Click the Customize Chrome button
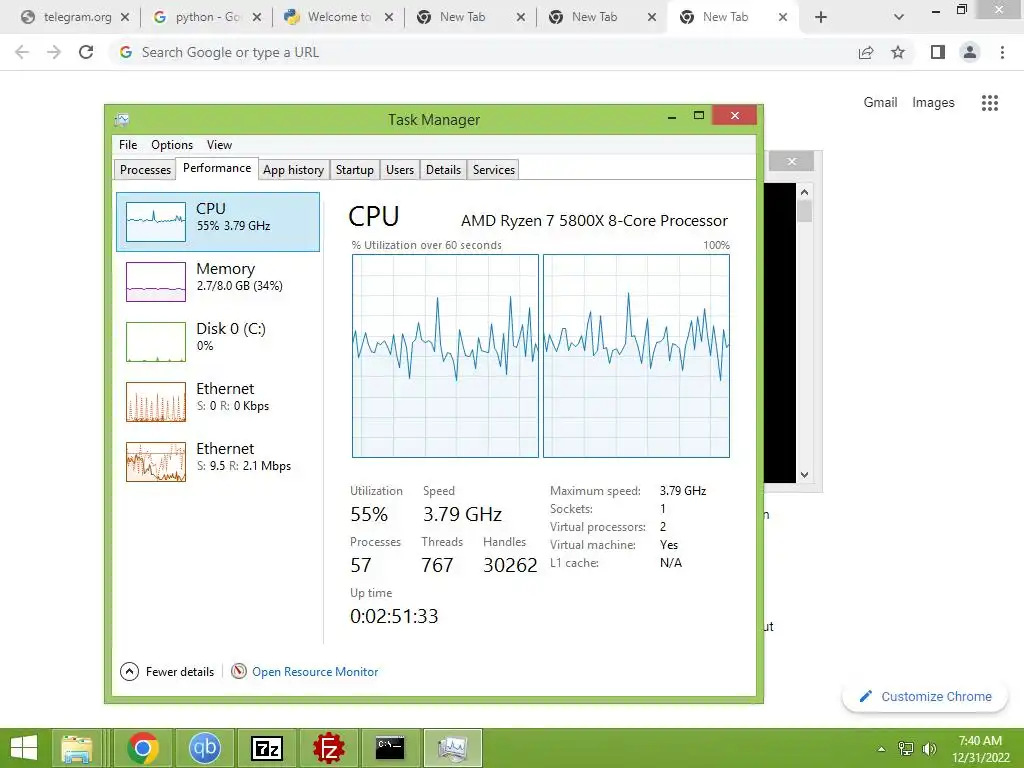Image resolution: width=1024 pixels, height=768 pixels. pos(926,696)
